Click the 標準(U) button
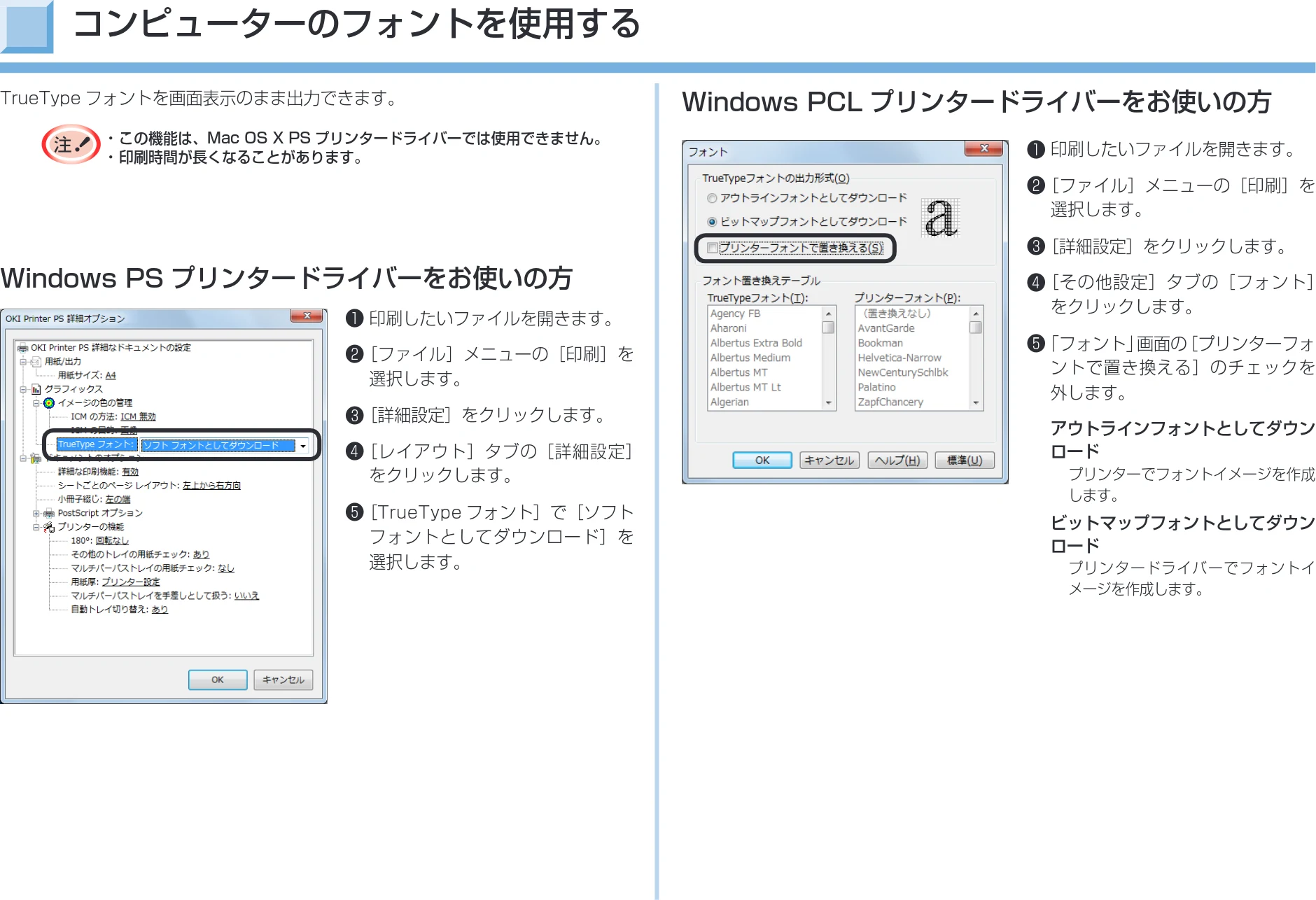The width and height of the screenshot is (1316, 900). point(965,460)
